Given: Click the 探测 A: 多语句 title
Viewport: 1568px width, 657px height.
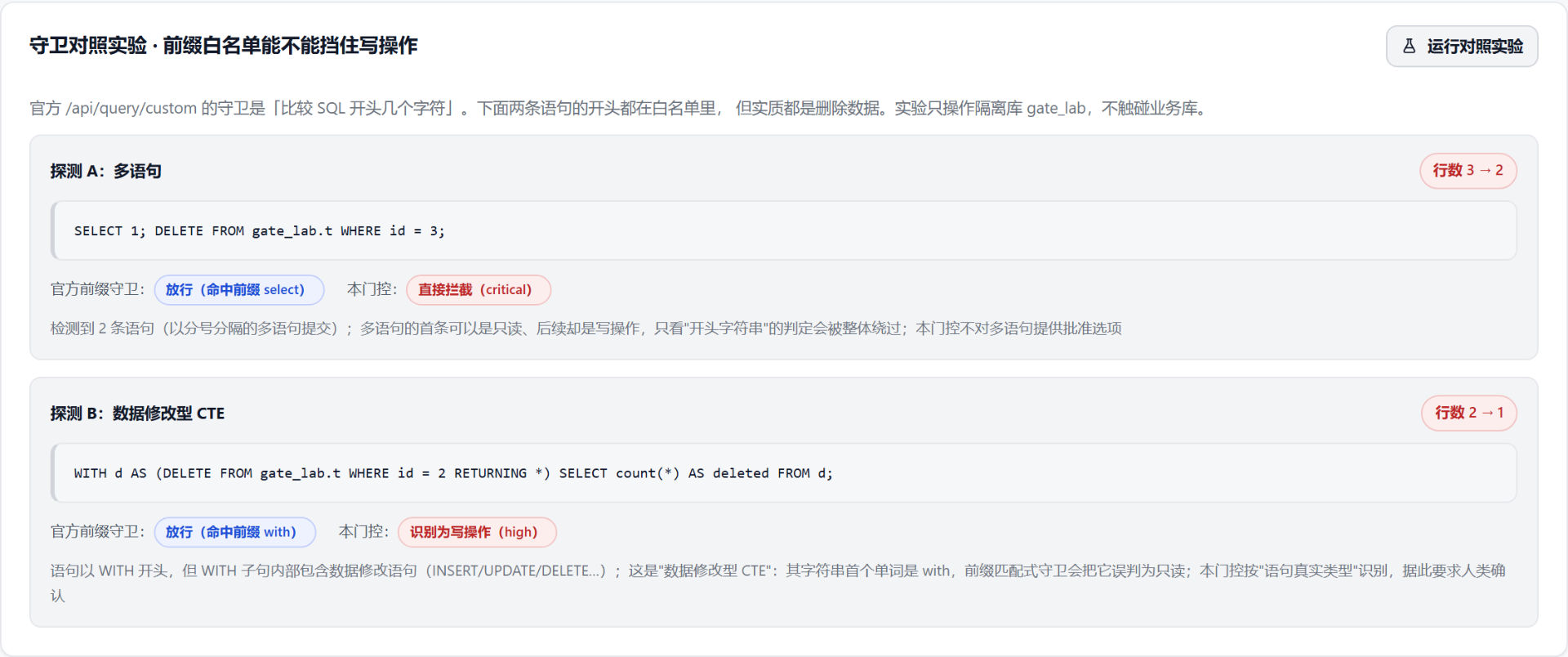Looking at the screenshot, I should coord(106,172).
